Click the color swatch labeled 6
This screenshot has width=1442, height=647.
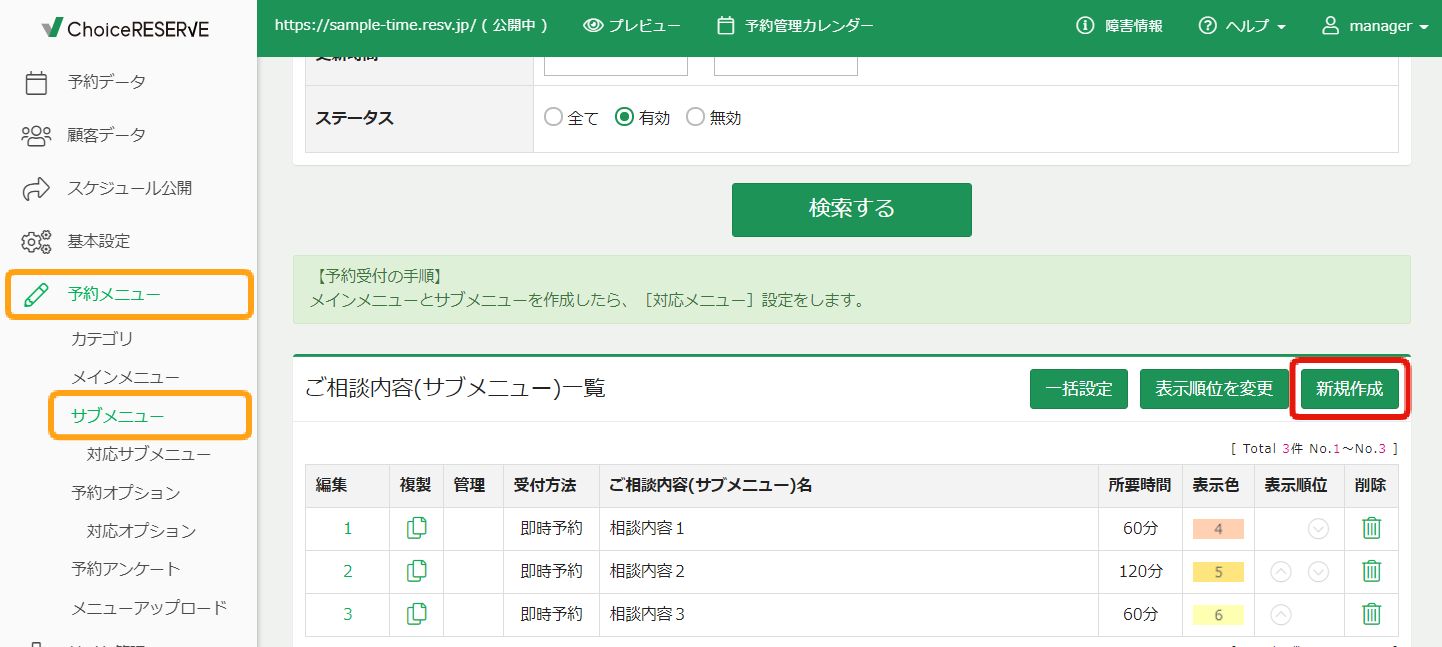click(x=1218, y=615)
